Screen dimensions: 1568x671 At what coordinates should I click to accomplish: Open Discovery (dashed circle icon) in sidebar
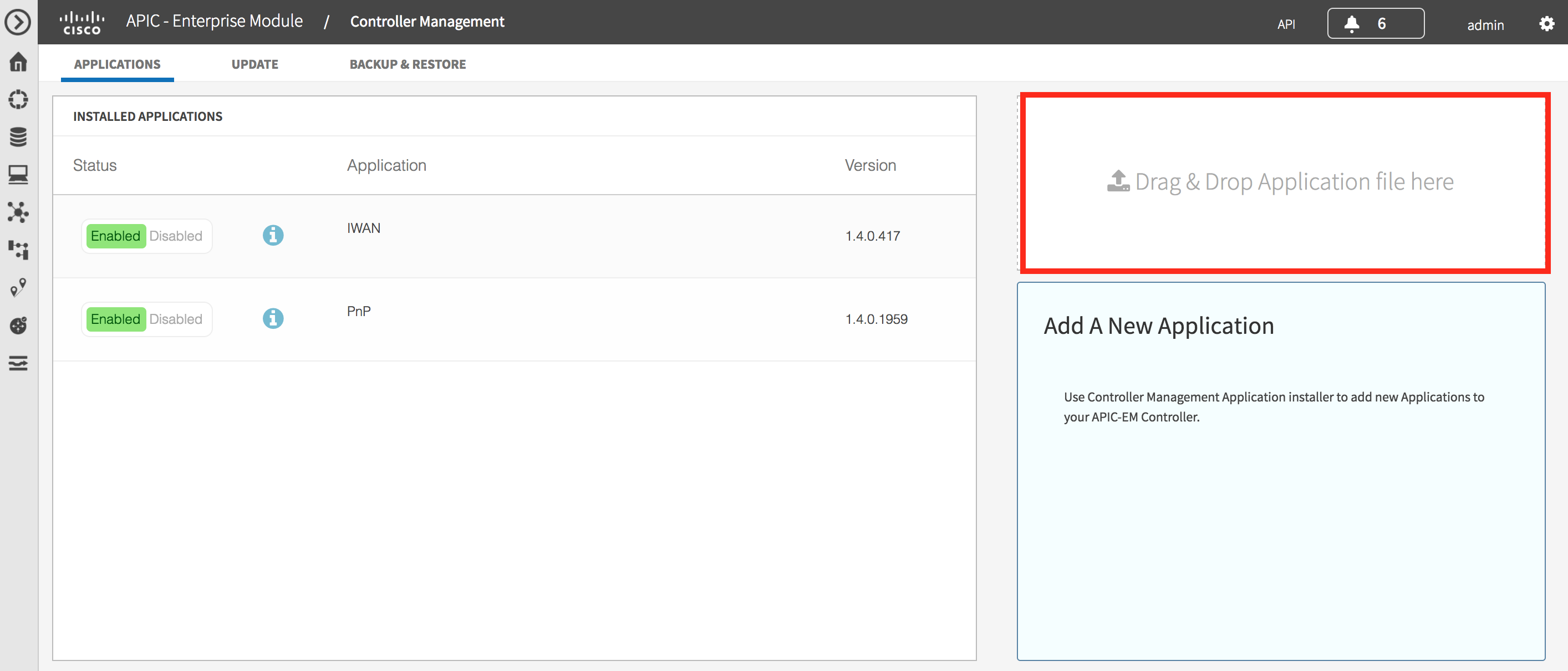tap(18, 99)
